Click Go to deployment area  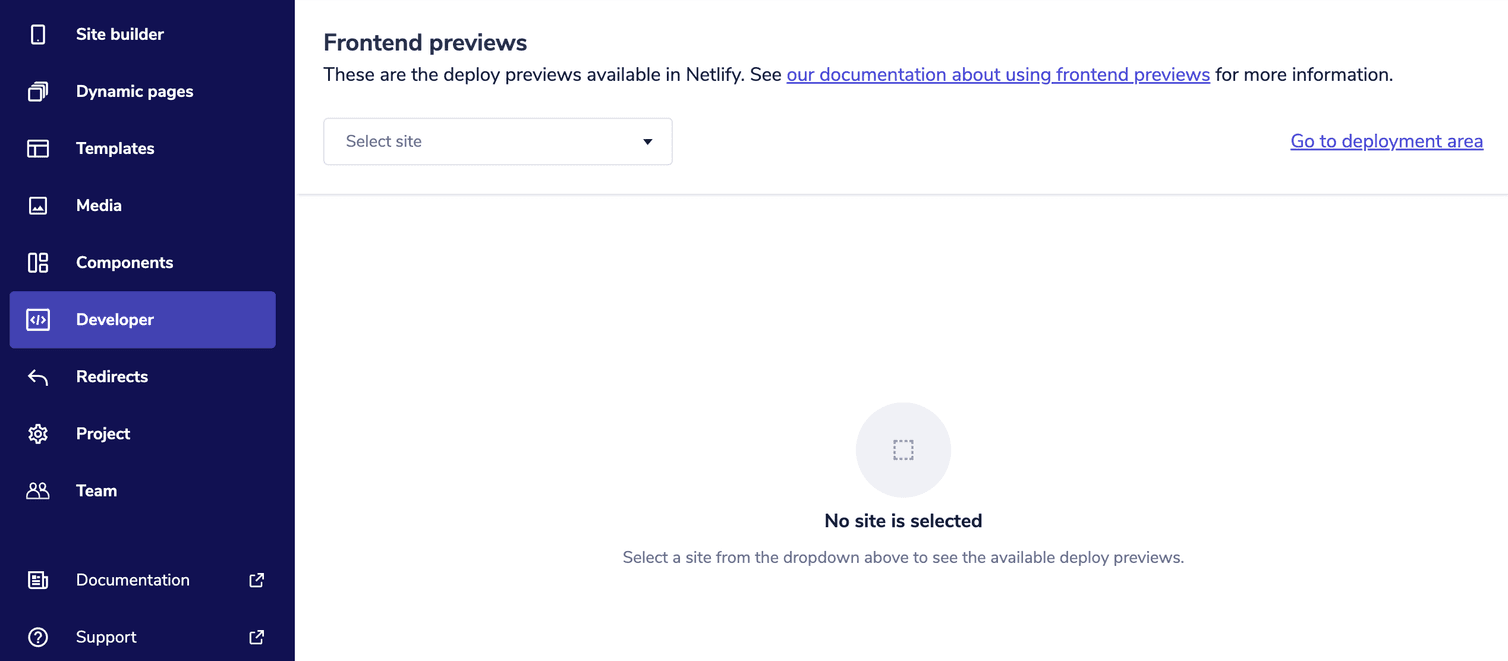1386,140
